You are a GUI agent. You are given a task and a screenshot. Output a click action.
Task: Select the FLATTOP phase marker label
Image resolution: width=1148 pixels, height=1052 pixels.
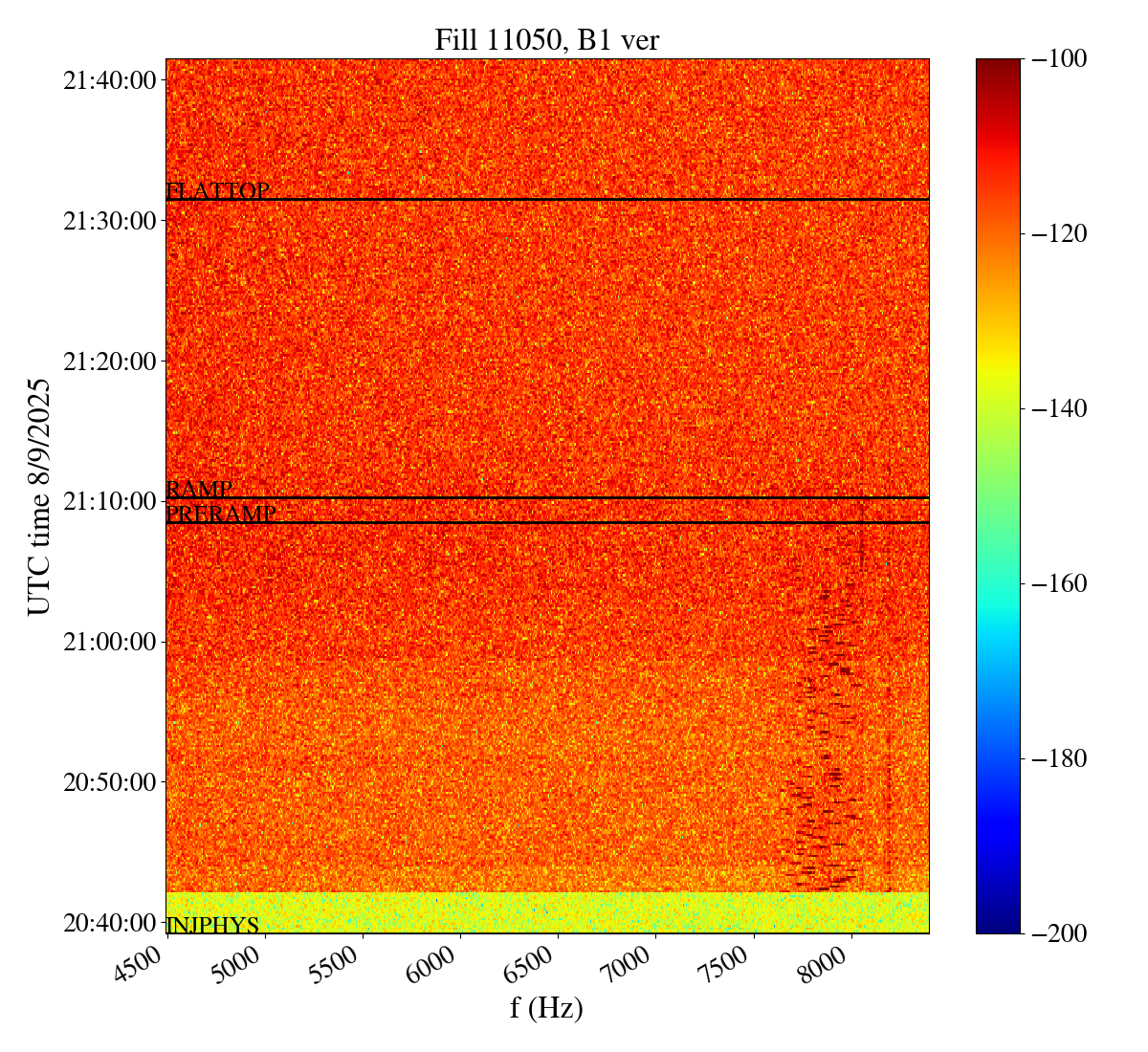[x=218, y=191]
